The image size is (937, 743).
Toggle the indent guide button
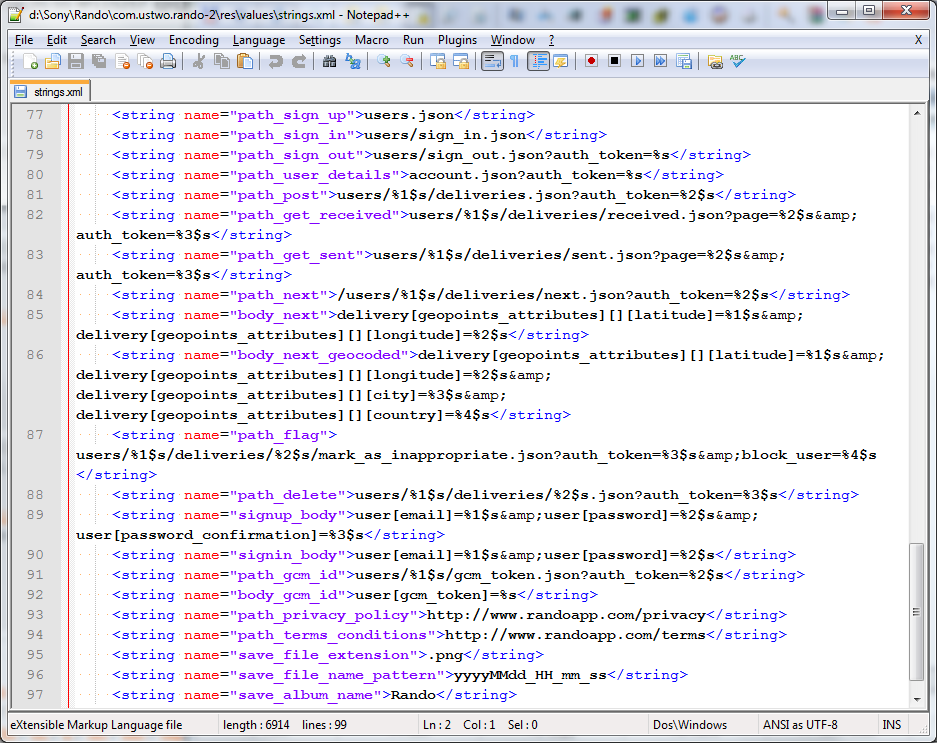point(538,61)
